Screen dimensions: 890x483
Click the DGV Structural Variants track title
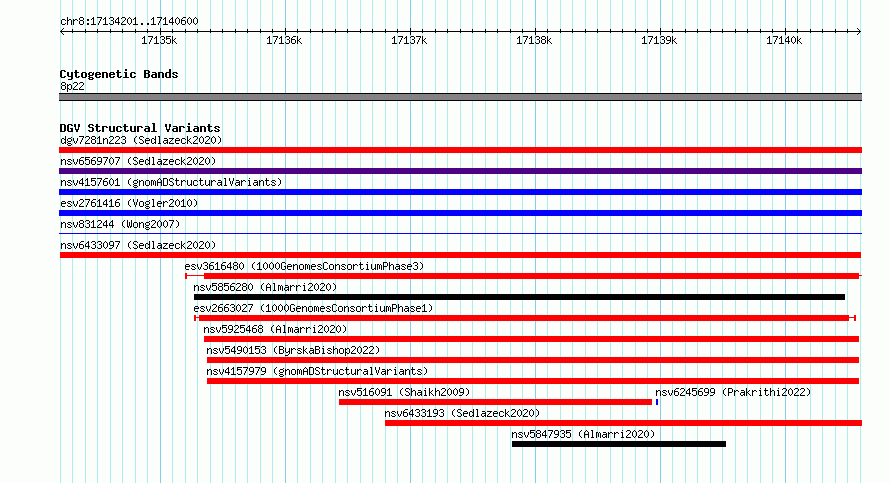pos(140,128)
